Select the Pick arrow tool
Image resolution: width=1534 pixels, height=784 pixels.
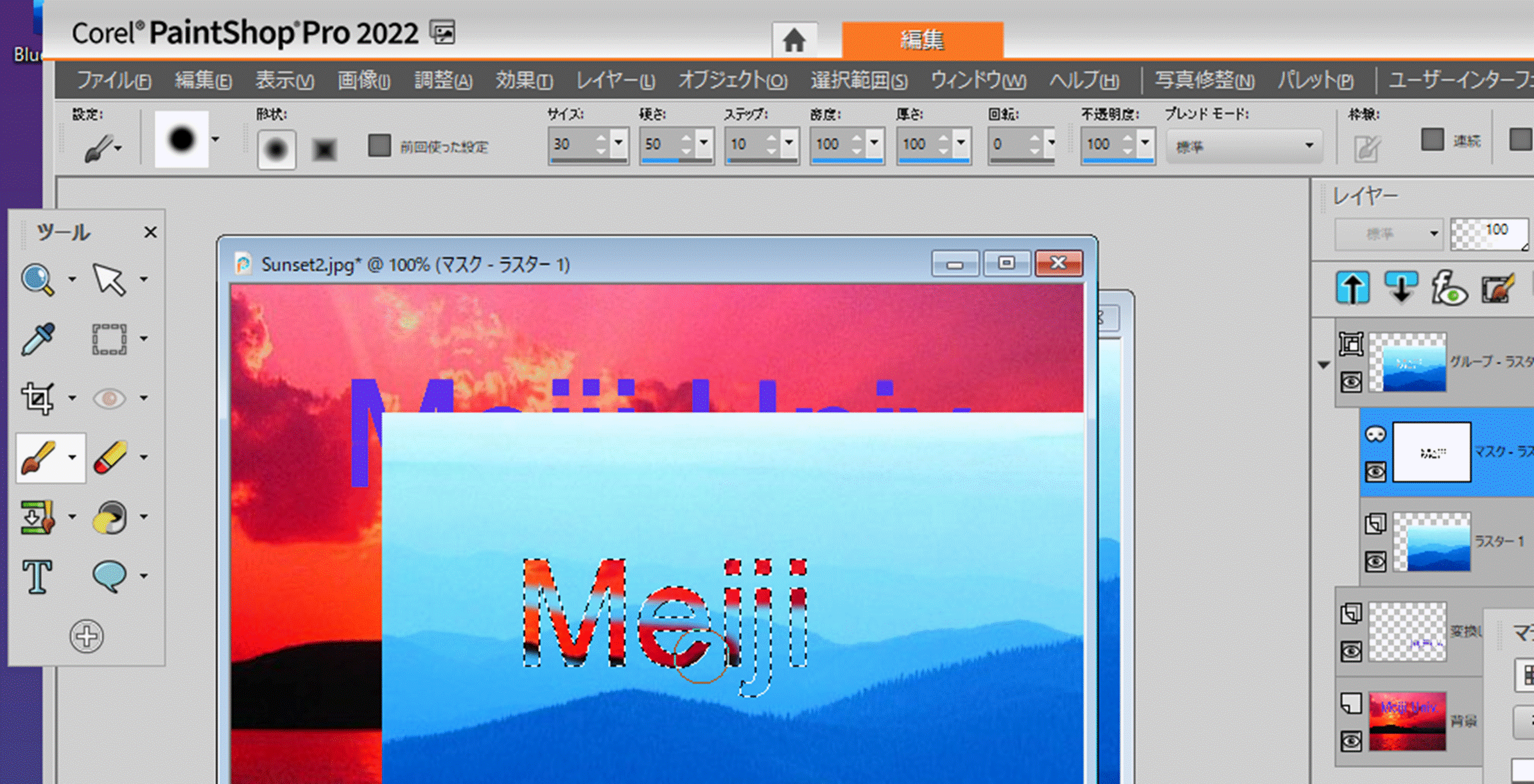109,280
